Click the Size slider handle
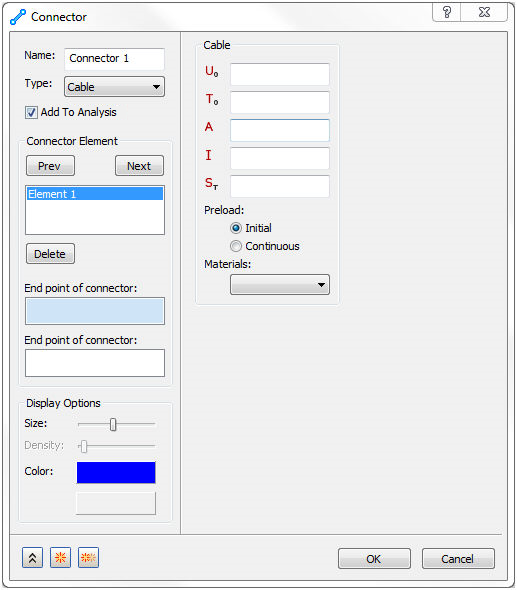 coord(113,424)
